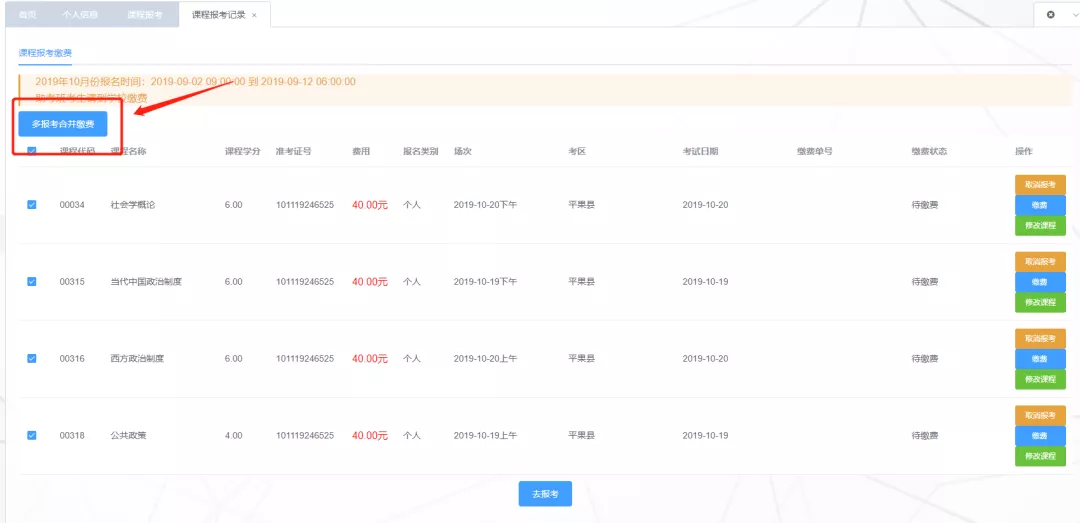Click 取消报考 for 社会学概论
This screenshot has height=523, width=1080.
1040,185
